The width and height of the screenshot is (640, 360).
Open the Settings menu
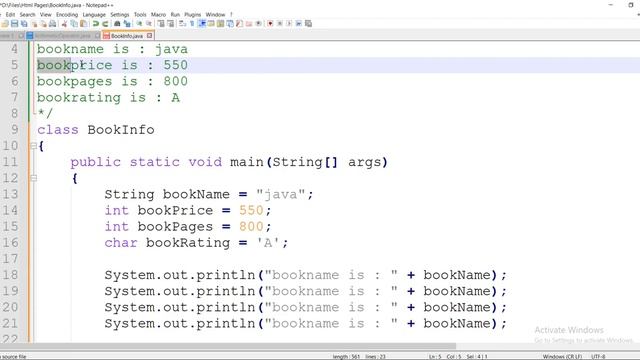pos(120,15)
